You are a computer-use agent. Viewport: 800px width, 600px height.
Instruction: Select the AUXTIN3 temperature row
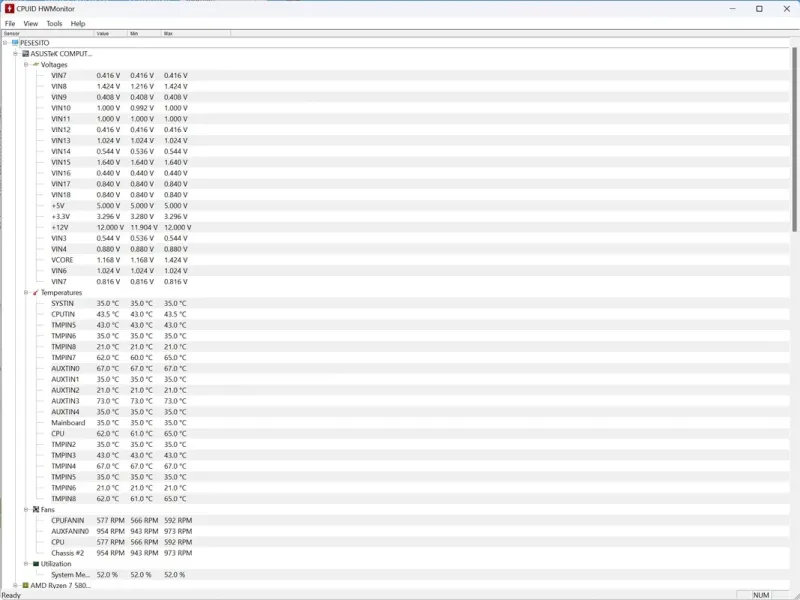119,401
